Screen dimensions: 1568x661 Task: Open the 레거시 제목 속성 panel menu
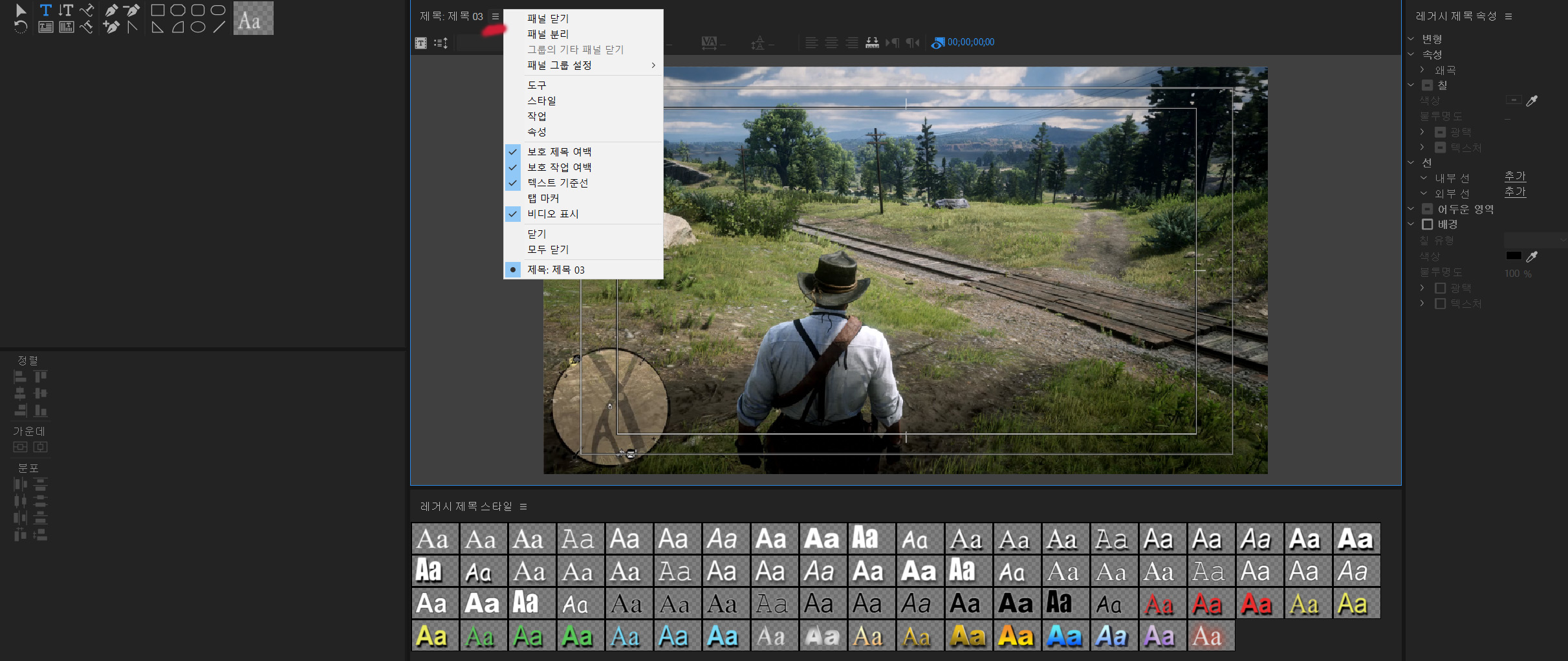(x=1508, y=17)
